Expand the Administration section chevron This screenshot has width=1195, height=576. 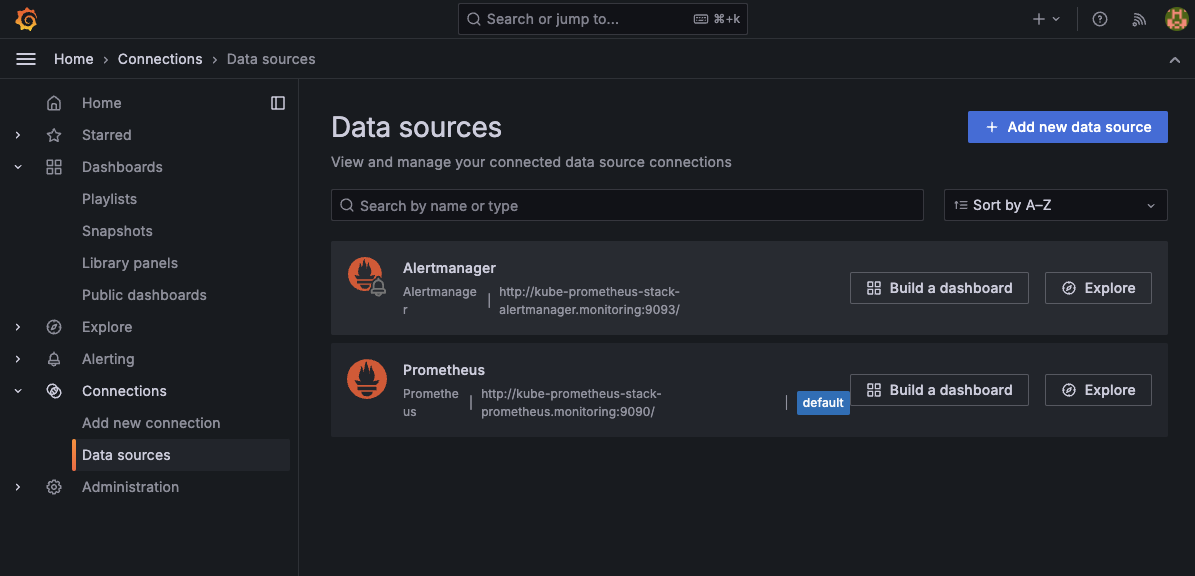[x=18, y=487]
